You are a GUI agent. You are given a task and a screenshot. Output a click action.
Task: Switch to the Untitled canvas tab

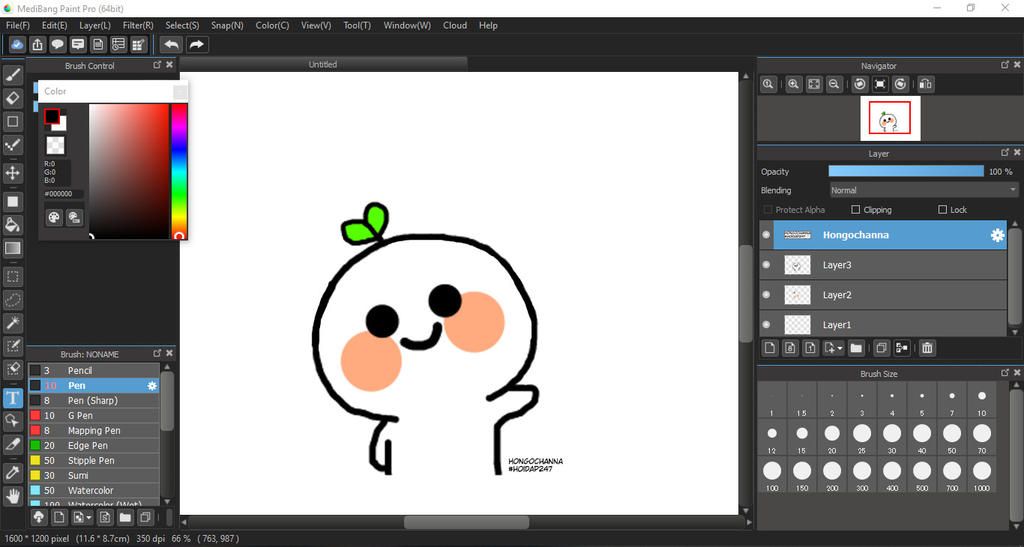click(x=323, y=64)
